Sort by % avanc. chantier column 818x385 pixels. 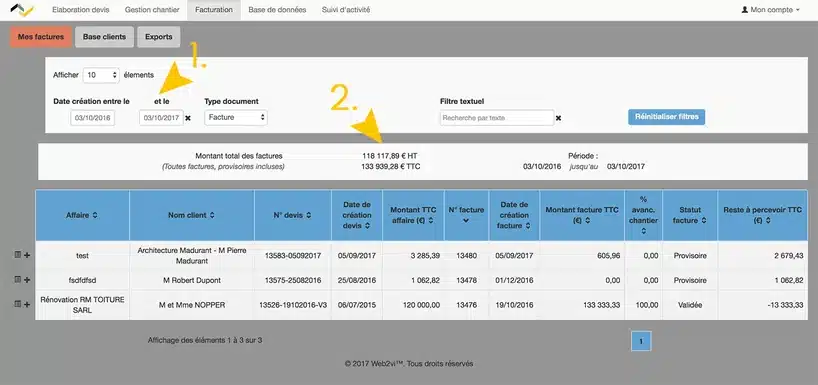tap(643, 215)
